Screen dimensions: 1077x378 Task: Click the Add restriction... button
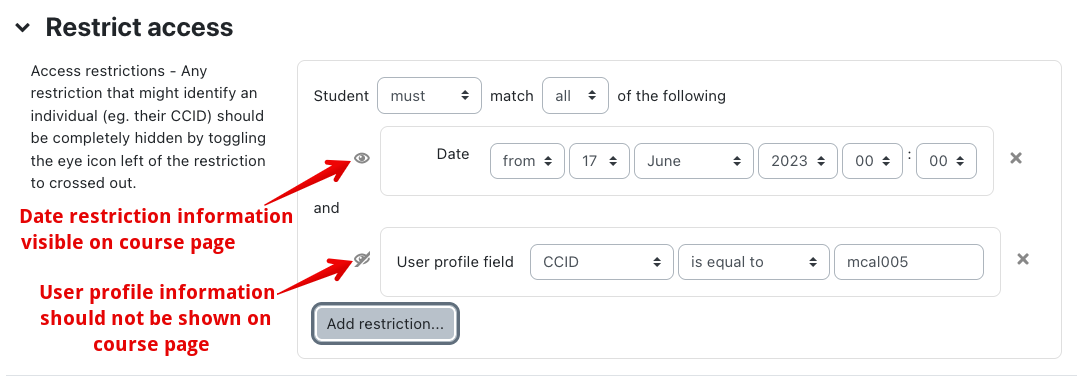coord(385,324)
